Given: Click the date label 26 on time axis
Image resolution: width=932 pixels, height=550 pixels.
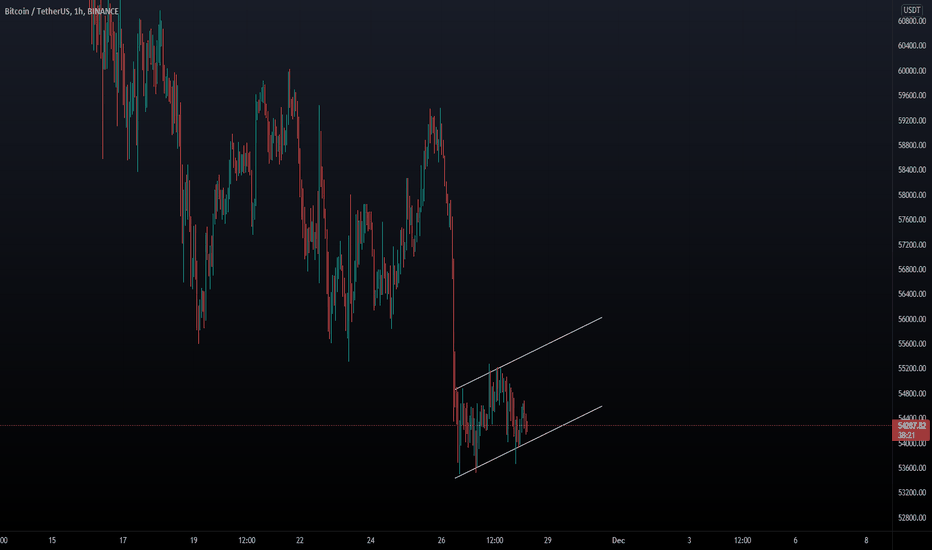Looking at the screenshot, I should (x=441, y=540).
